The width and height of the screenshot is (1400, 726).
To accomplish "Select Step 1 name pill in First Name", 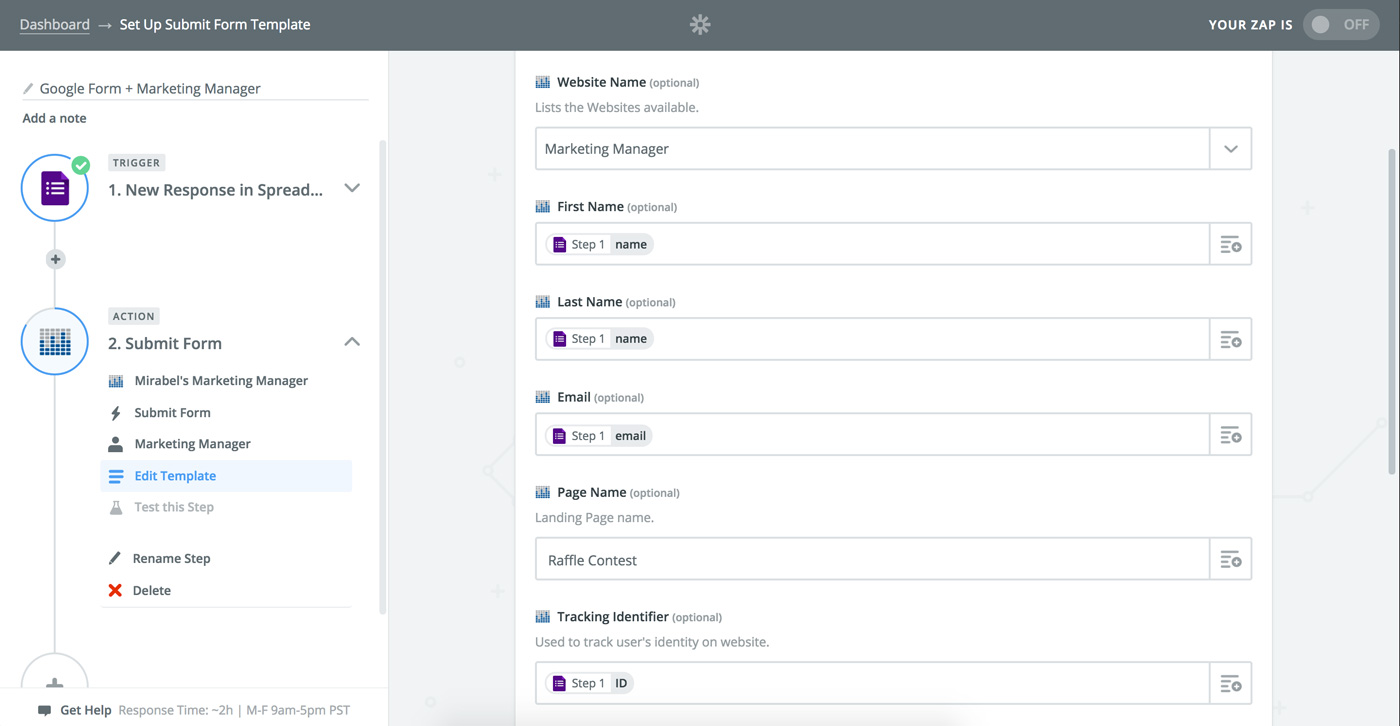I will (600, 244).
